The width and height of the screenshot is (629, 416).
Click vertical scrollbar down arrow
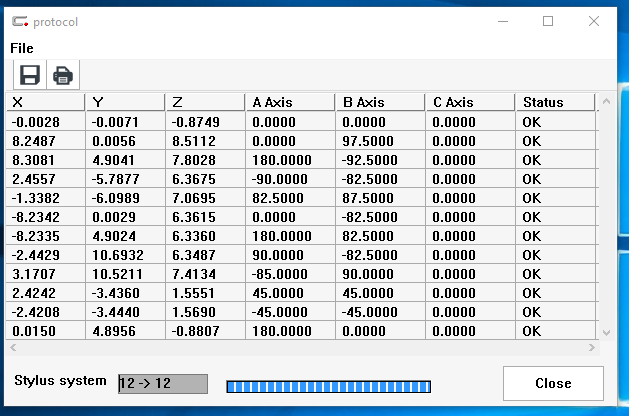point(606,333)
